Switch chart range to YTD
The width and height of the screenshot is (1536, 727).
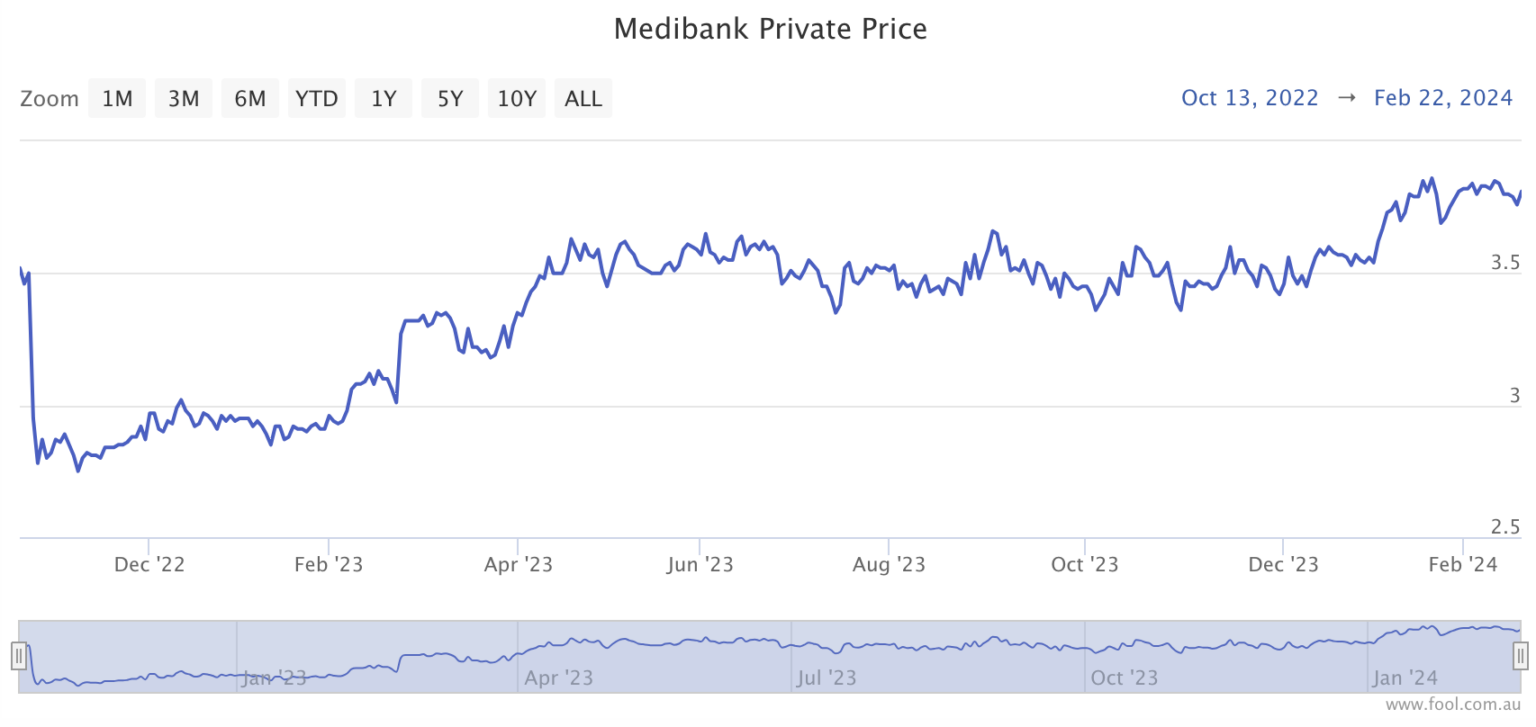[317, 99]
